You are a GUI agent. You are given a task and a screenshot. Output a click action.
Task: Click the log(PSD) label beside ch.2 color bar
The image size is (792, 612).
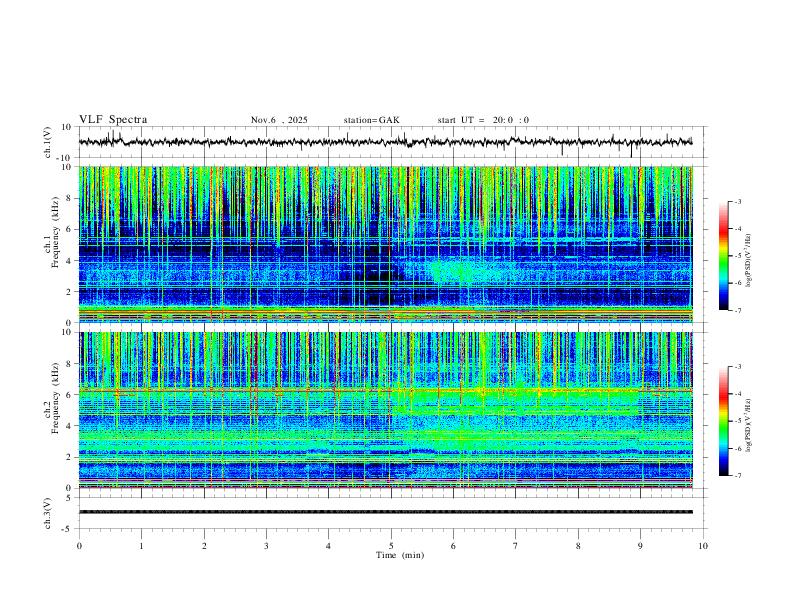(749, 425)
